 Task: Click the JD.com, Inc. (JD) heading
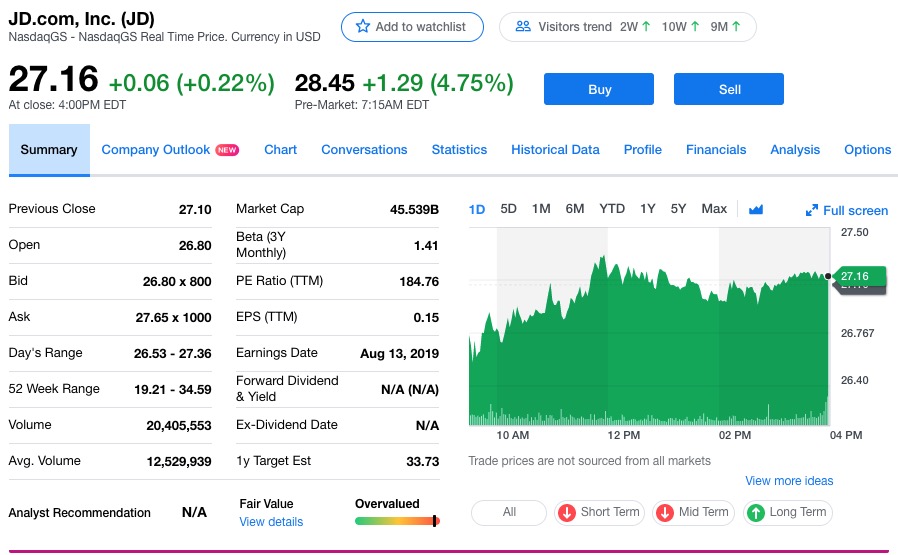tap(81, 18)
